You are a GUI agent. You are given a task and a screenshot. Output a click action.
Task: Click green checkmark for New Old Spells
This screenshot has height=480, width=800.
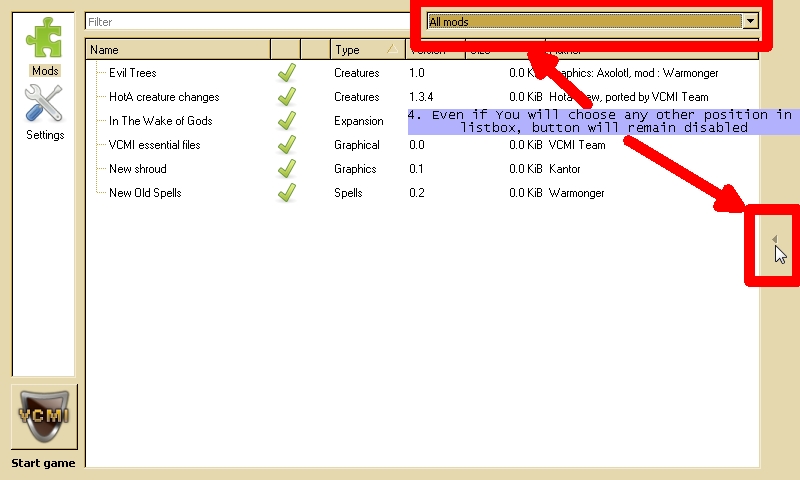[x=286, y=193]
